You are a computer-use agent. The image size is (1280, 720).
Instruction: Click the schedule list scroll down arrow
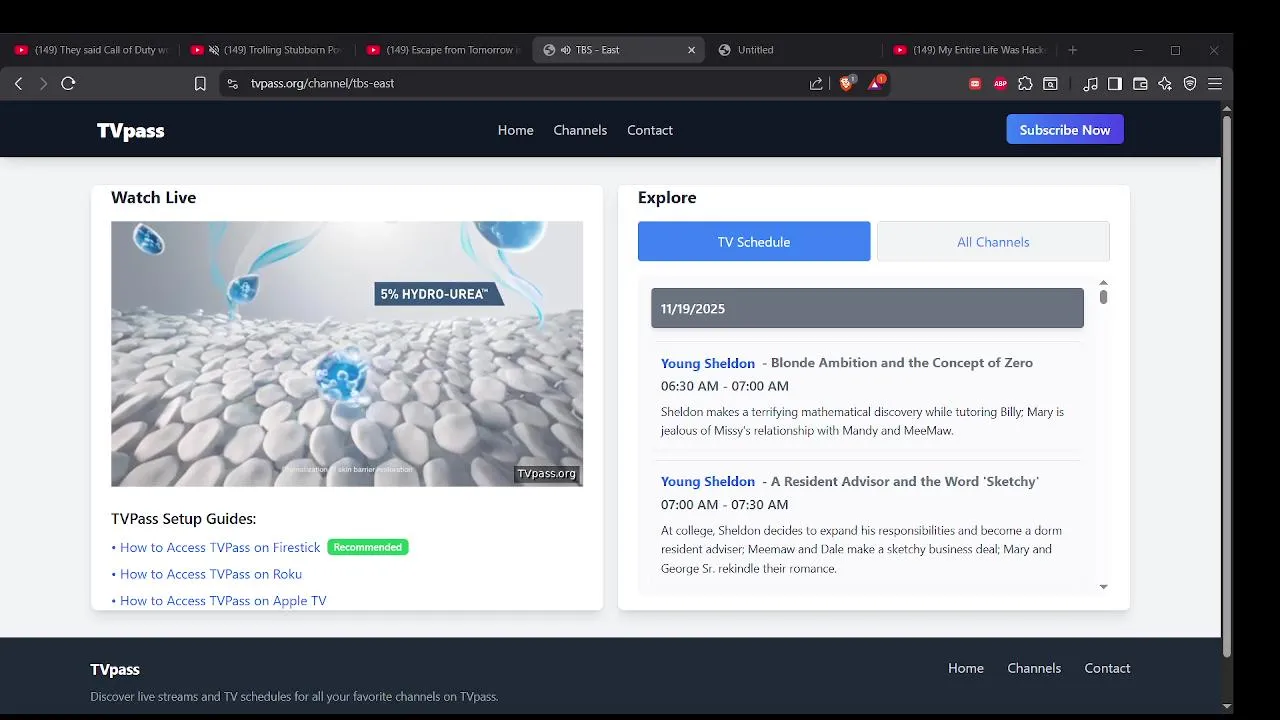pos(1103,587)
